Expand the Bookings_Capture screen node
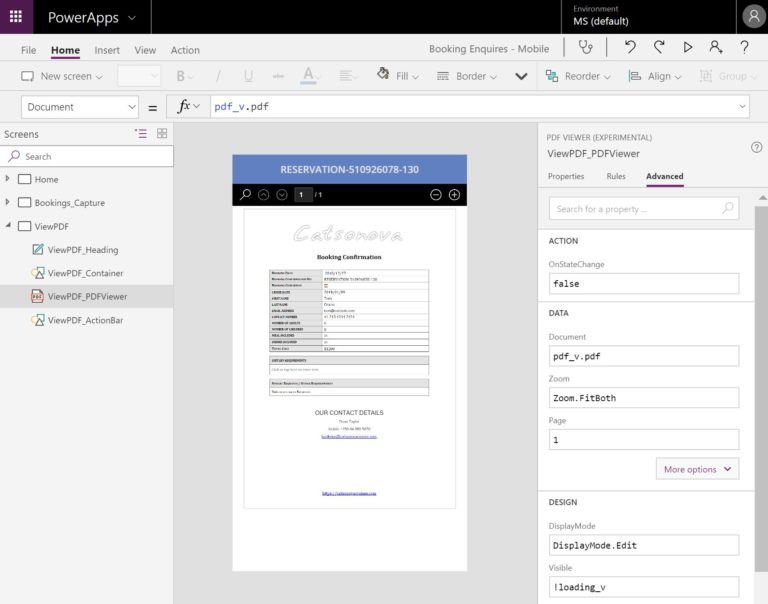Viewport: 768px width, 604px height. [7, 202]
